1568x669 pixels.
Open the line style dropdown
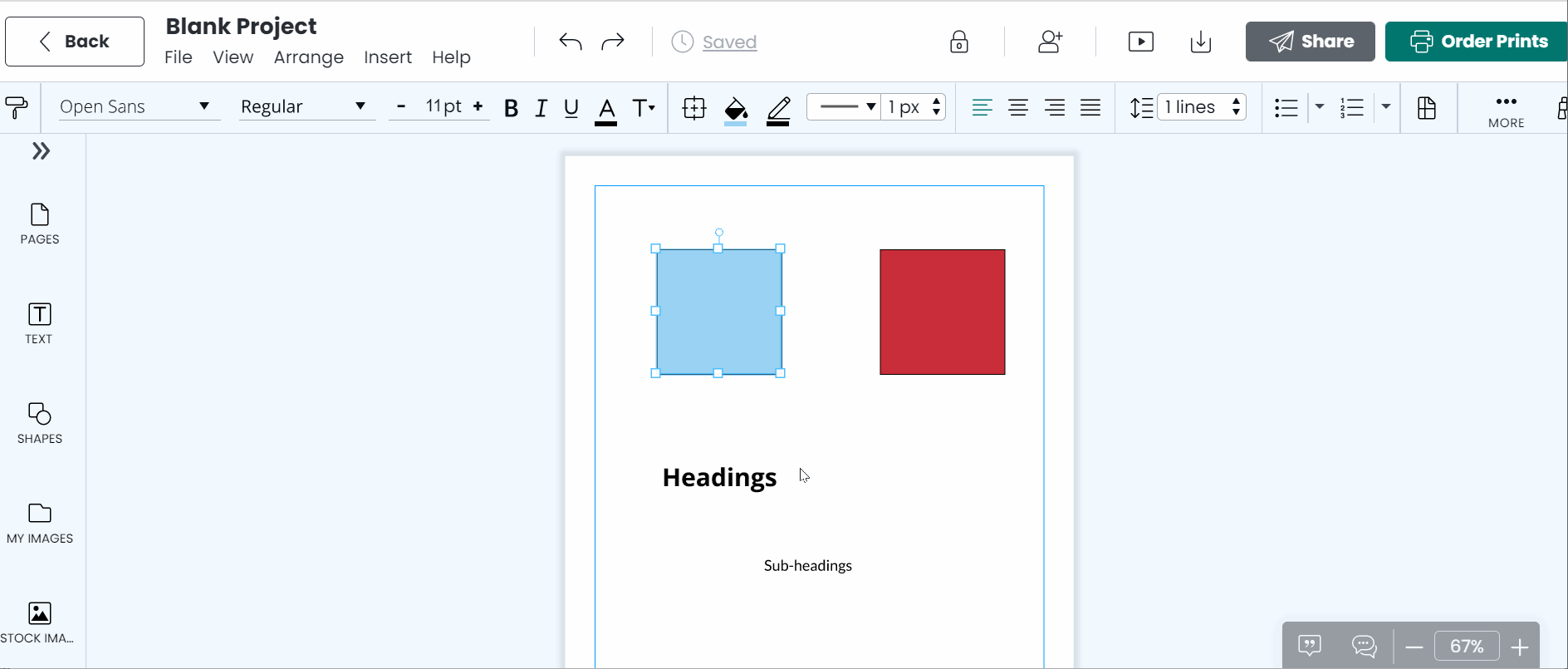844,106
